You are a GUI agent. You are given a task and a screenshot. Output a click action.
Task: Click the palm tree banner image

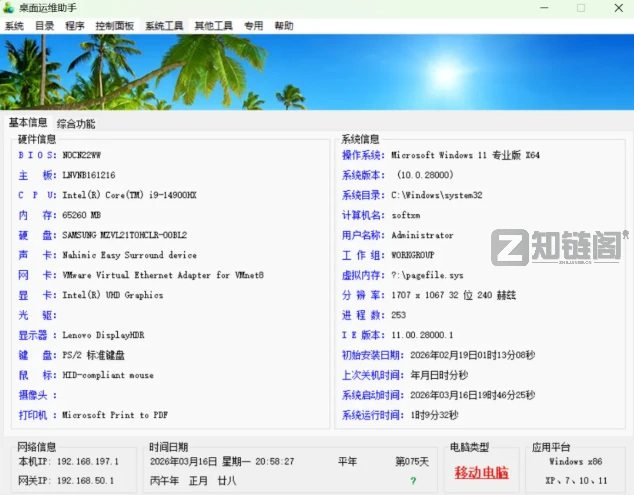(x=317, y=72)
